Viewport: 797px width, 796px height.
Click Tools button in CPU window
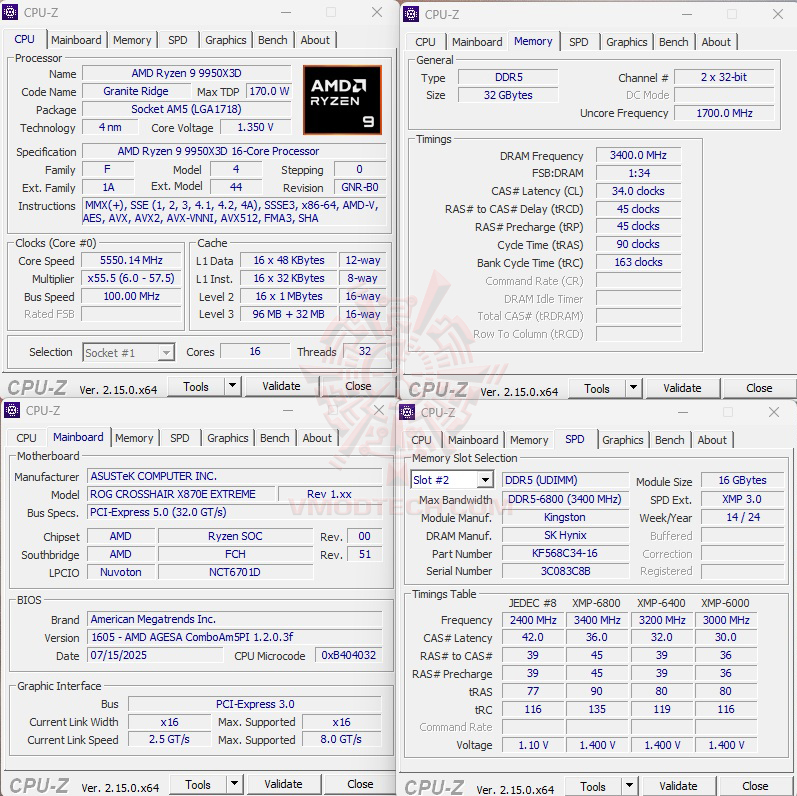click(196, 386)
